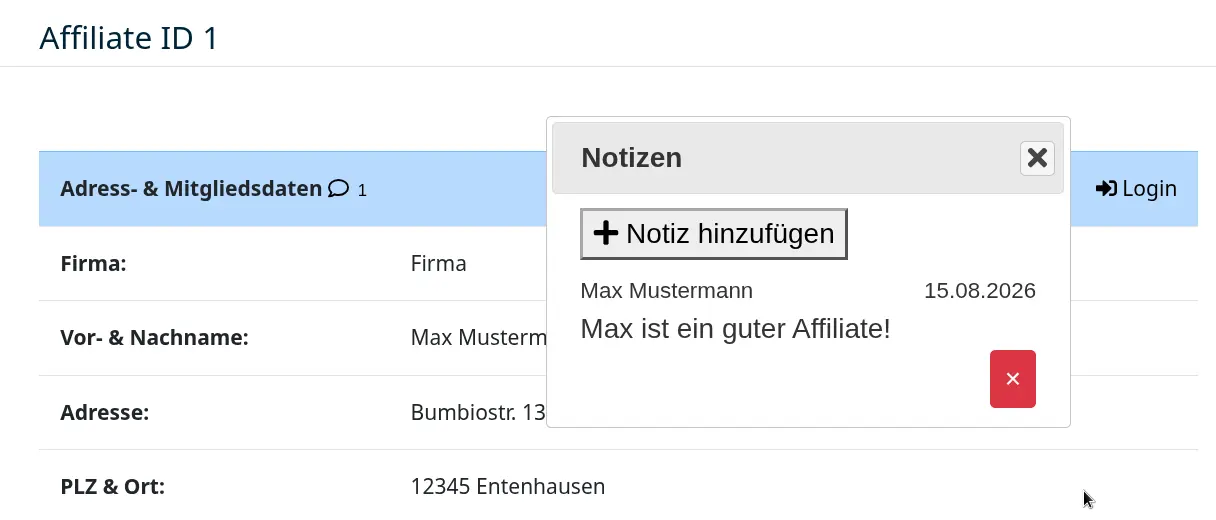Click the Notiz hinzufügen button

point(714,234)
